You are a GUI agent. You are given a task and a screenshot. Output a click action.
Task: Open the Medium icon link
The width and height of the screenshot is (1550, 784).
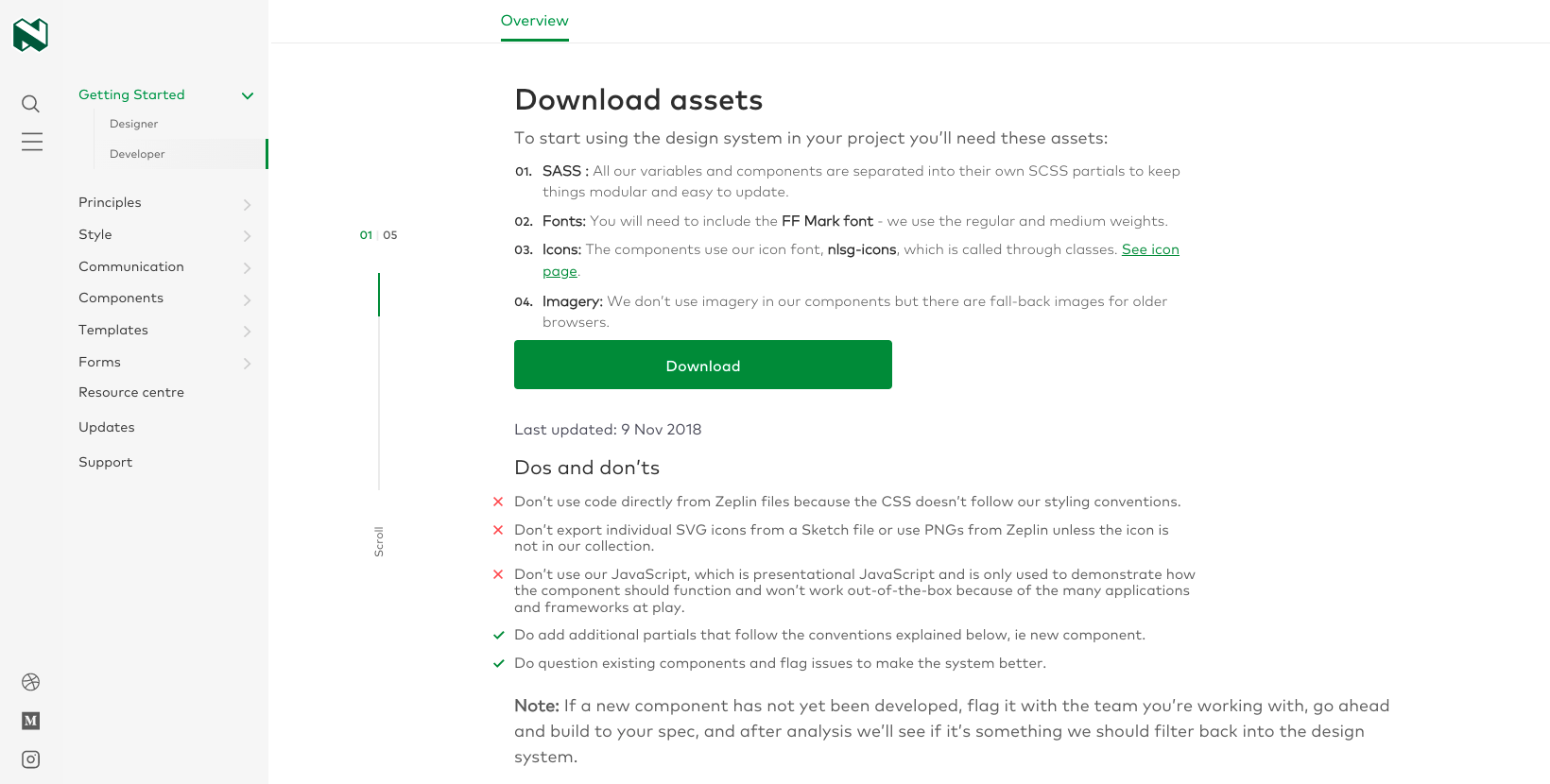coord(31,721)
